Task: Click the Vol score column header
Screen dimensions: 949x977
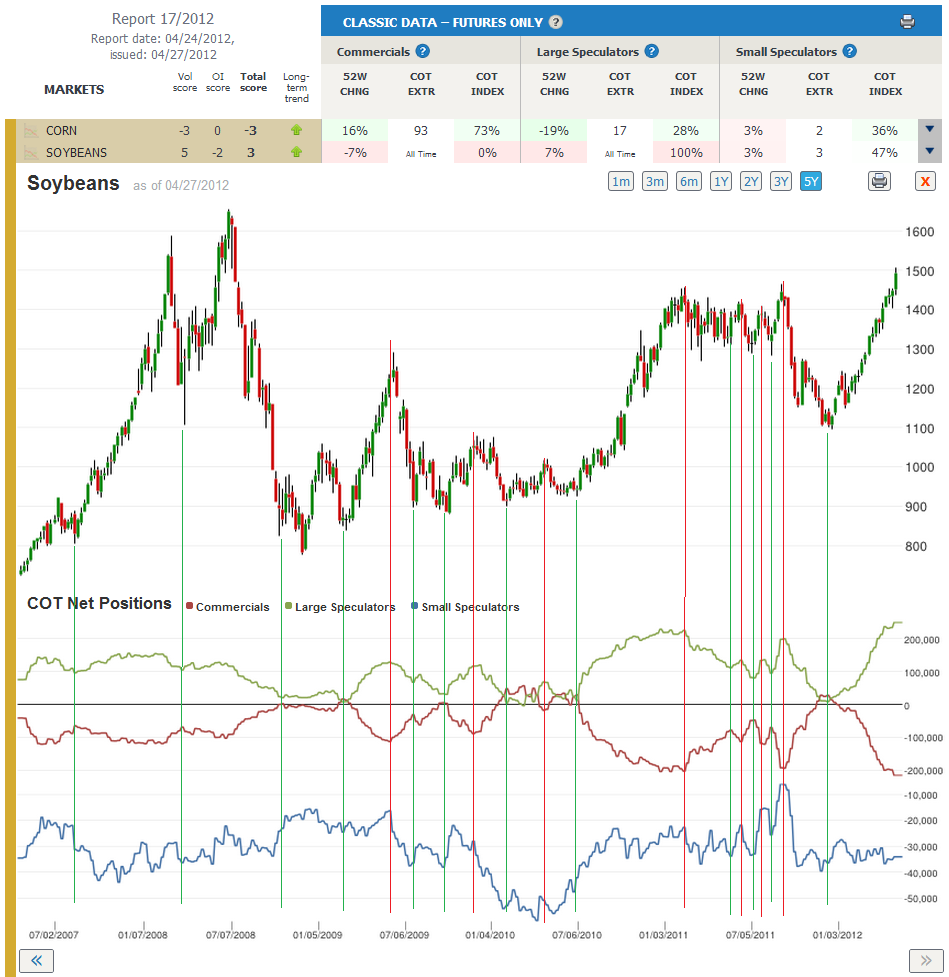Action: pos(184,82)
